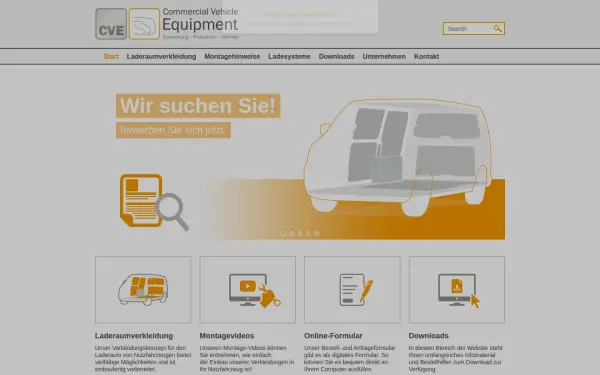The image size is (600, 375).
Task: Open the Downloads card heading link
Action: tap(428, 336)
